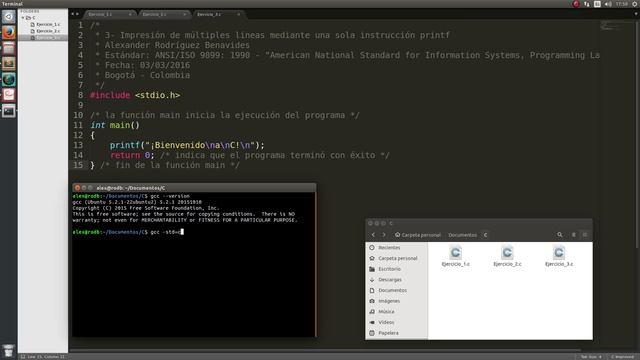Click the terminal window title bar
This screenshot has height=360, width=640.
tap(194, 188)
